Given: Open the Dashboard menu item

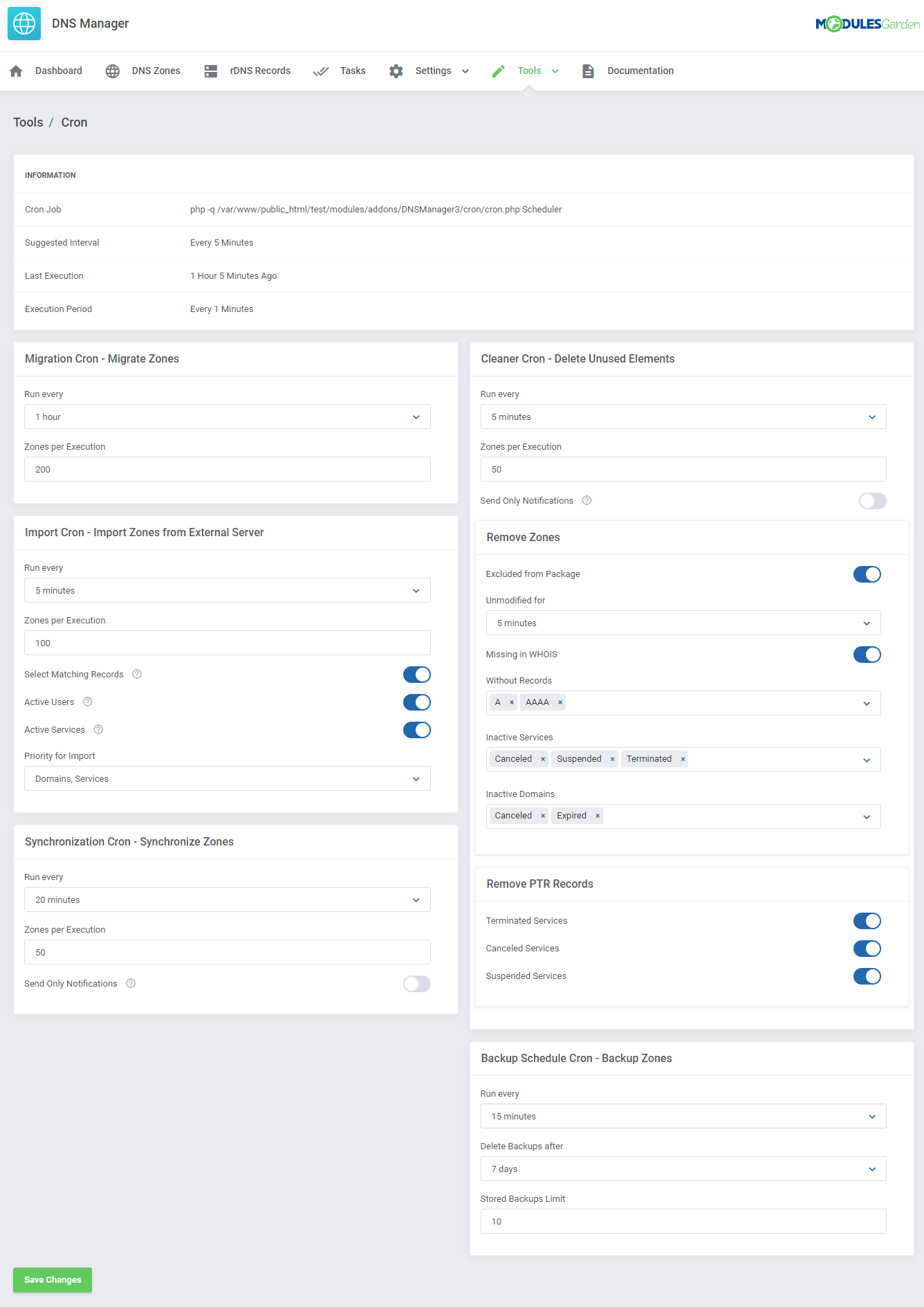Looking at the screenshot, I should (x=59, y=71).
